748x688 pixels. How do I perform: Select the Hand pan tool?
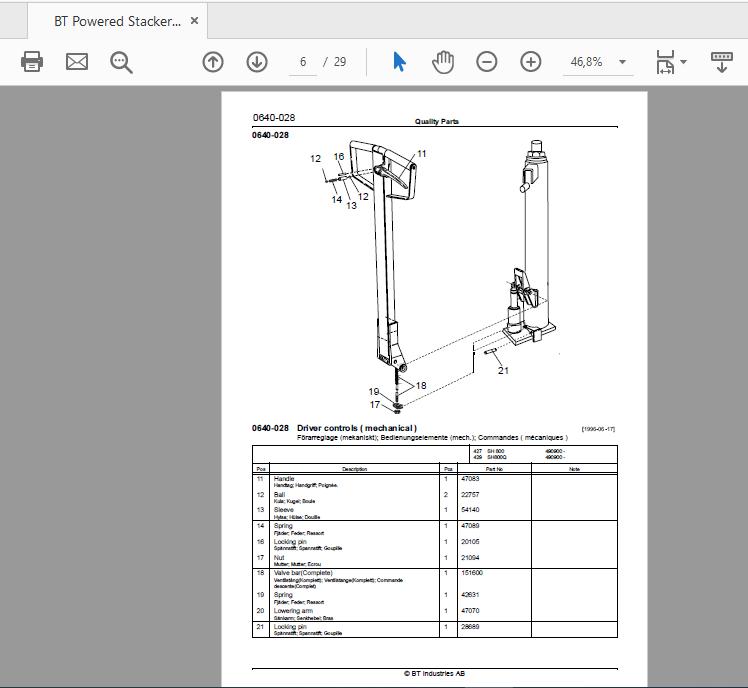[x=443, y=62]
